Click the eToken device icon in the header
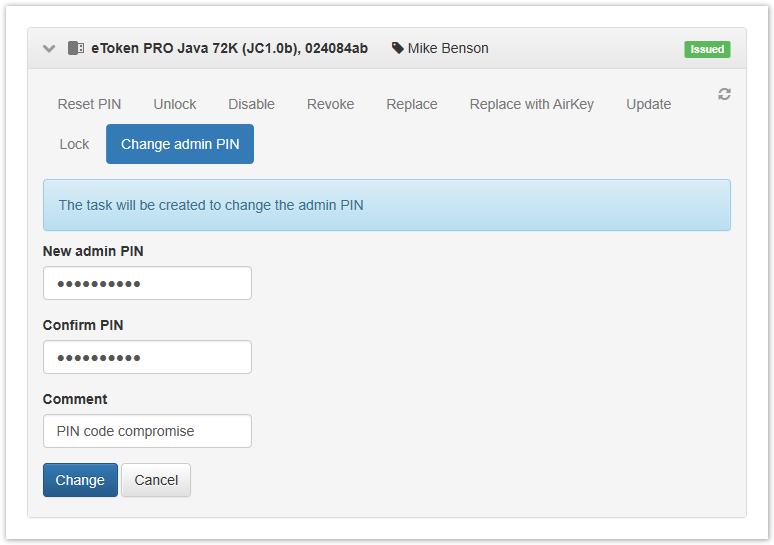This screenshot has width=774, height=545. (76, 48)
